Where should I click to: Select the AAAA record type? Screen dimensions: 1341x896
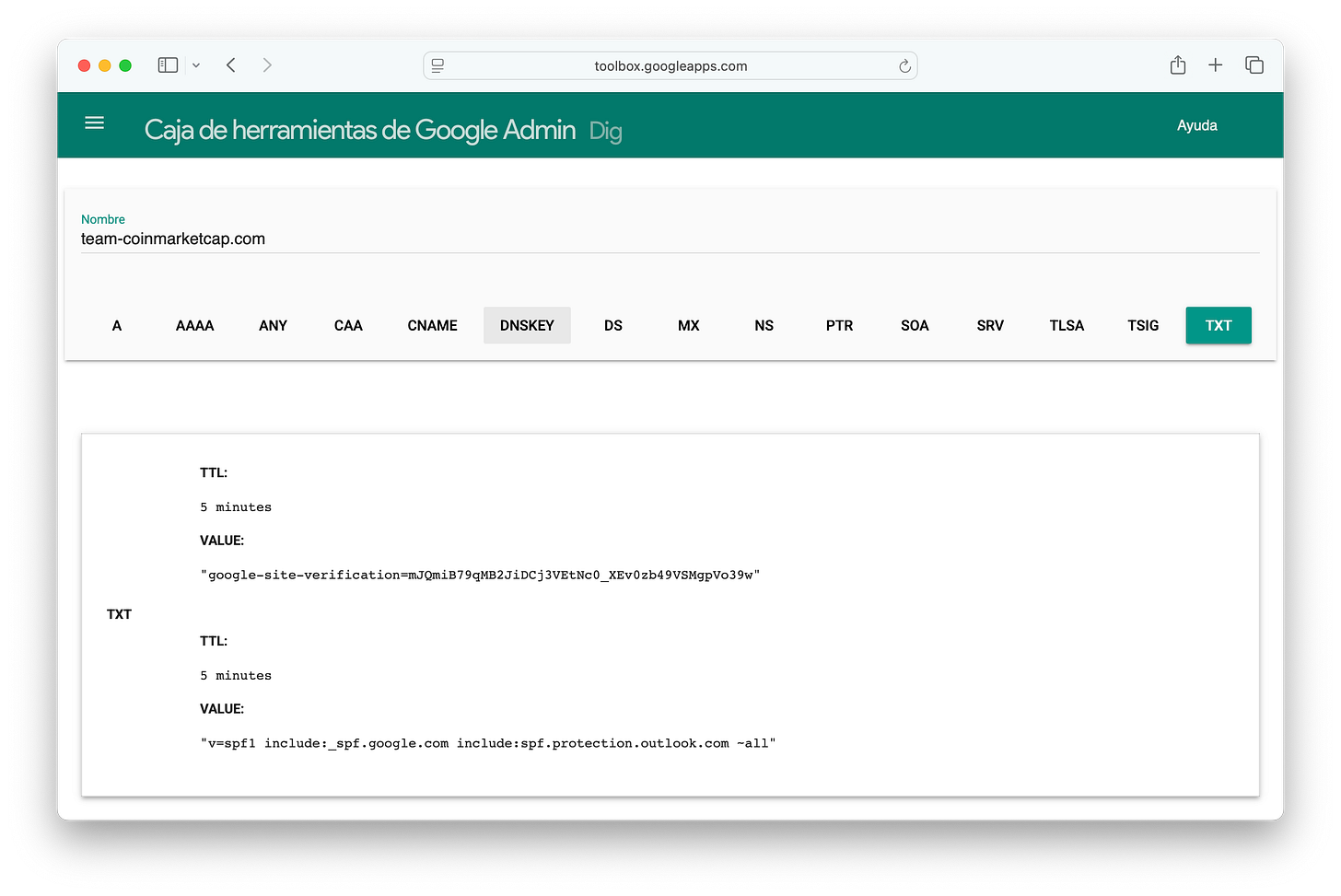(x=195, y=325)
